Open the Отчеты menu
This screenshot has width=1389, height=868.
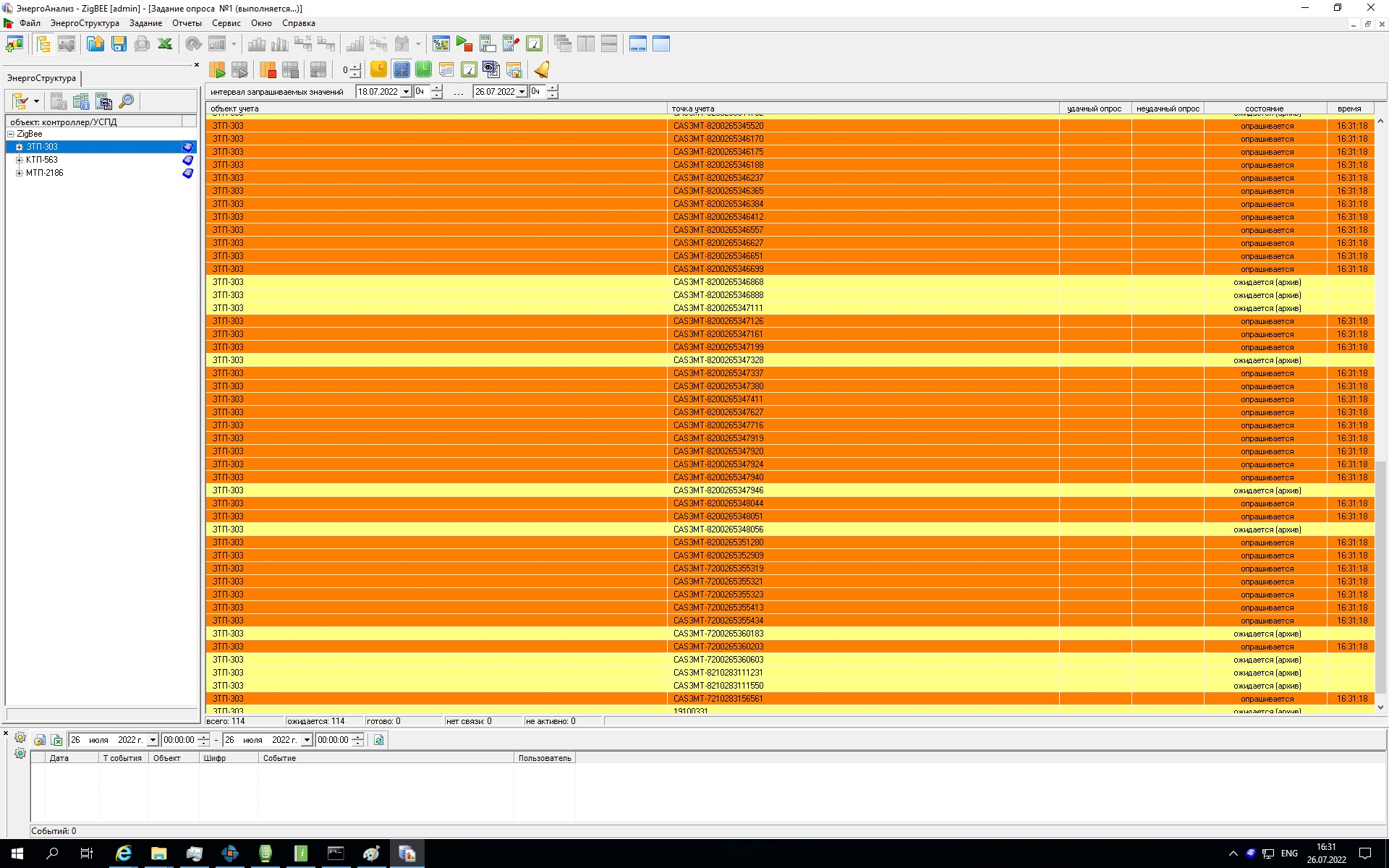pos(187,23)
